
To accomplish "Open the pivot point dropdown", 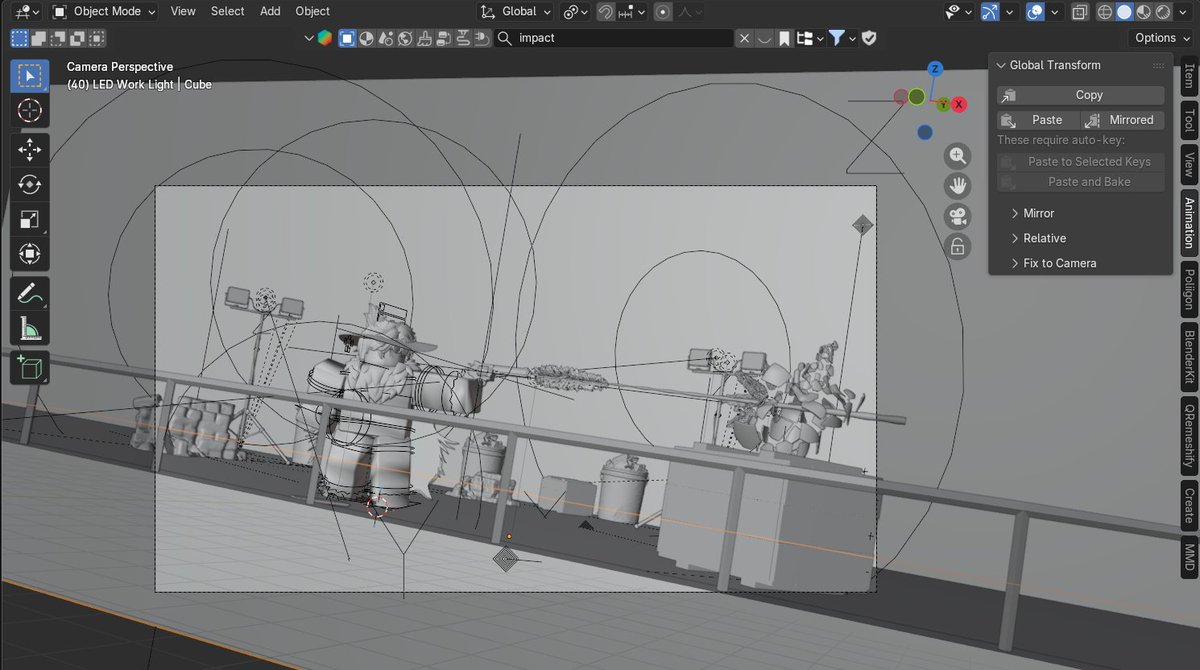I will click(x=575, y=12).
